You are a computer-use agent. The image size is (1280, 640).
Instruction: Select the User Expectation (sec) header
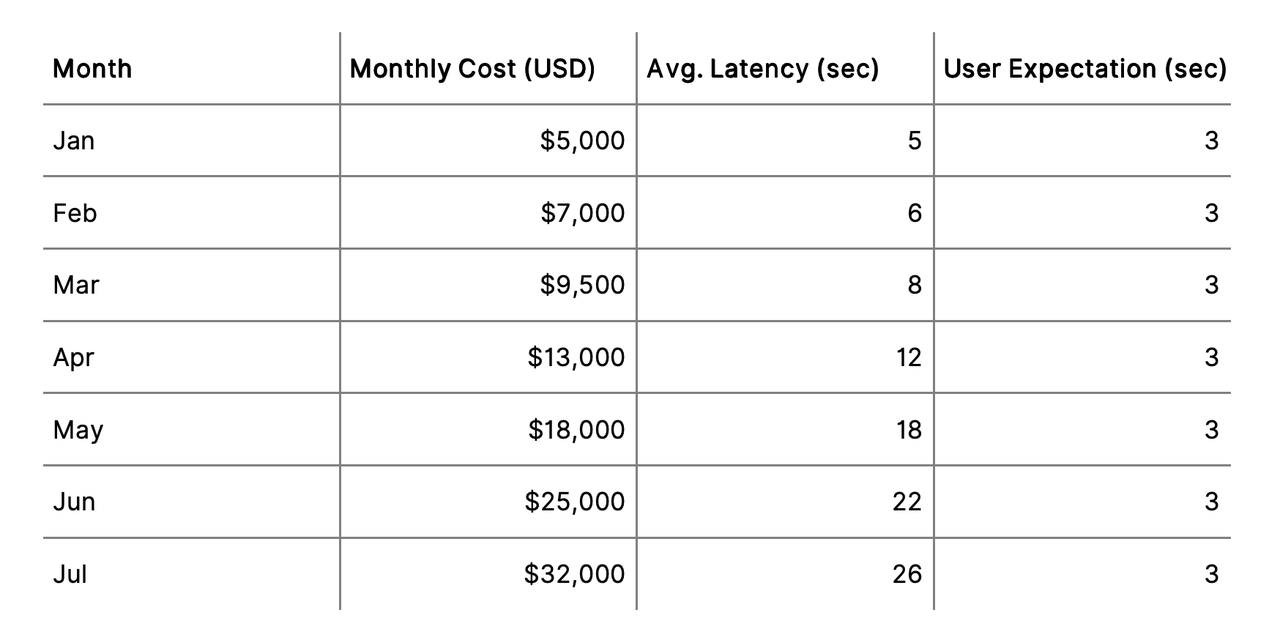tap(1085, 69)
